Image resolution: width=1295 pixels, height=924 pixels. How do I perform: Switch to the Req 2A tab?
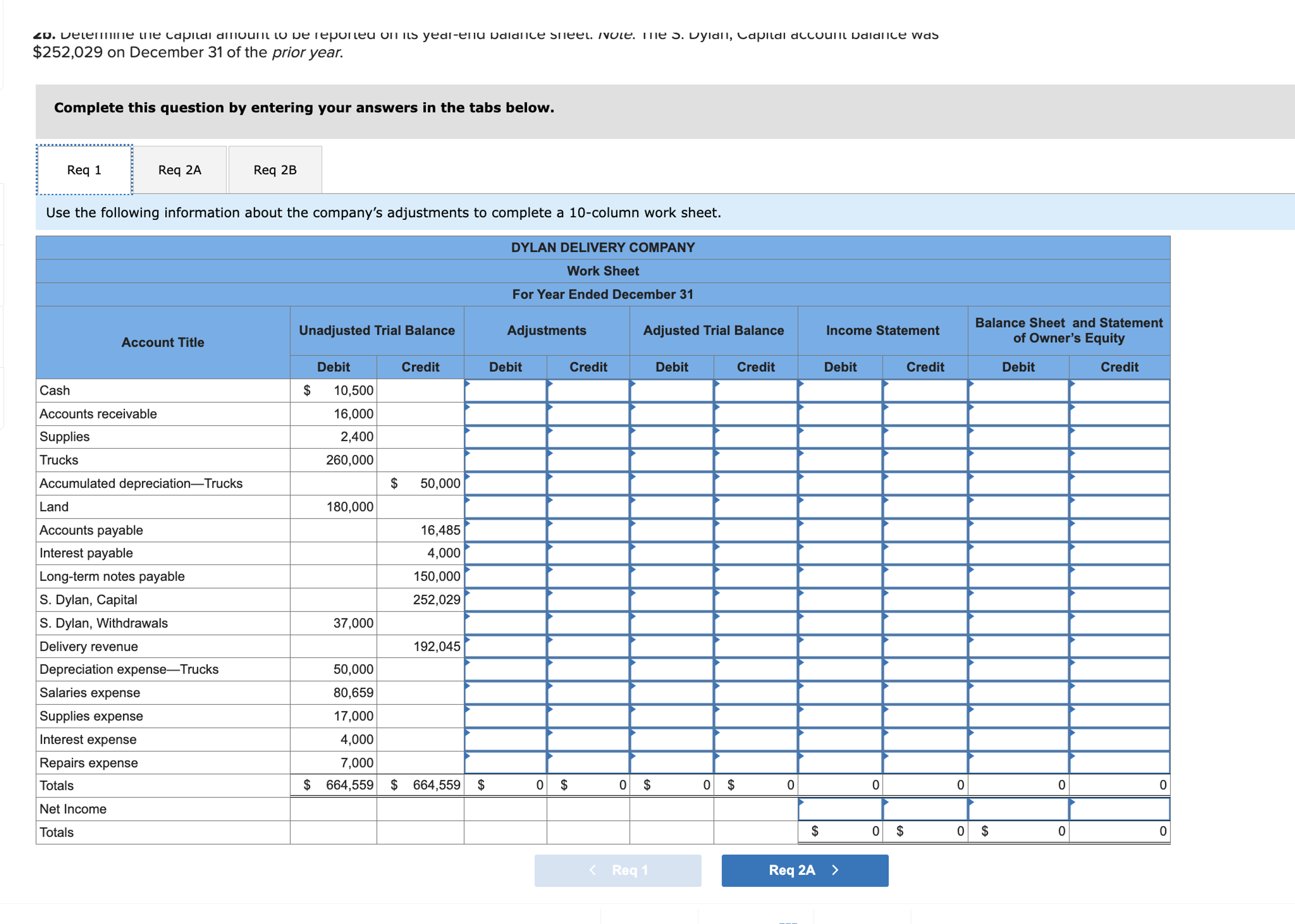pyautogui.click(x=180, y=169)
